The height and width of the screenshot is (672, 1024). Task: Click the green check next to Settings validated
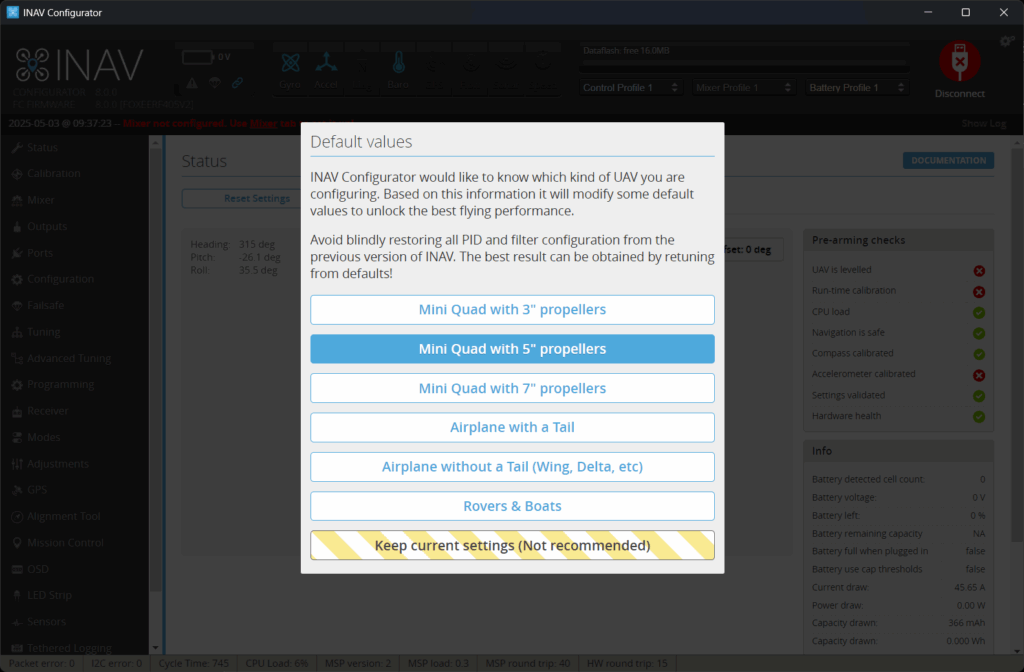pos(979,396)
